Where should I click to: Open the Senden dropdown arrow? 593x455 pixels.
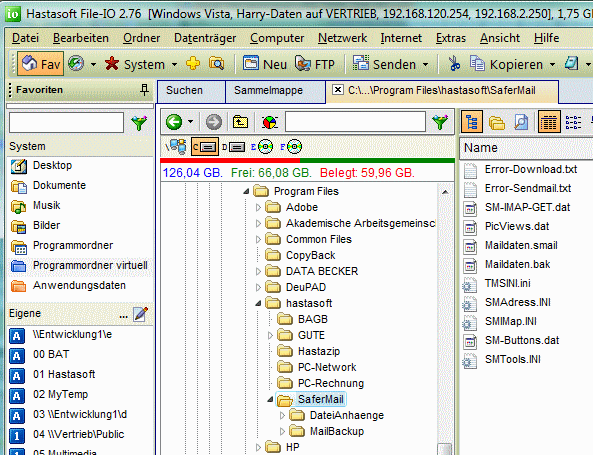click(425, 64)
